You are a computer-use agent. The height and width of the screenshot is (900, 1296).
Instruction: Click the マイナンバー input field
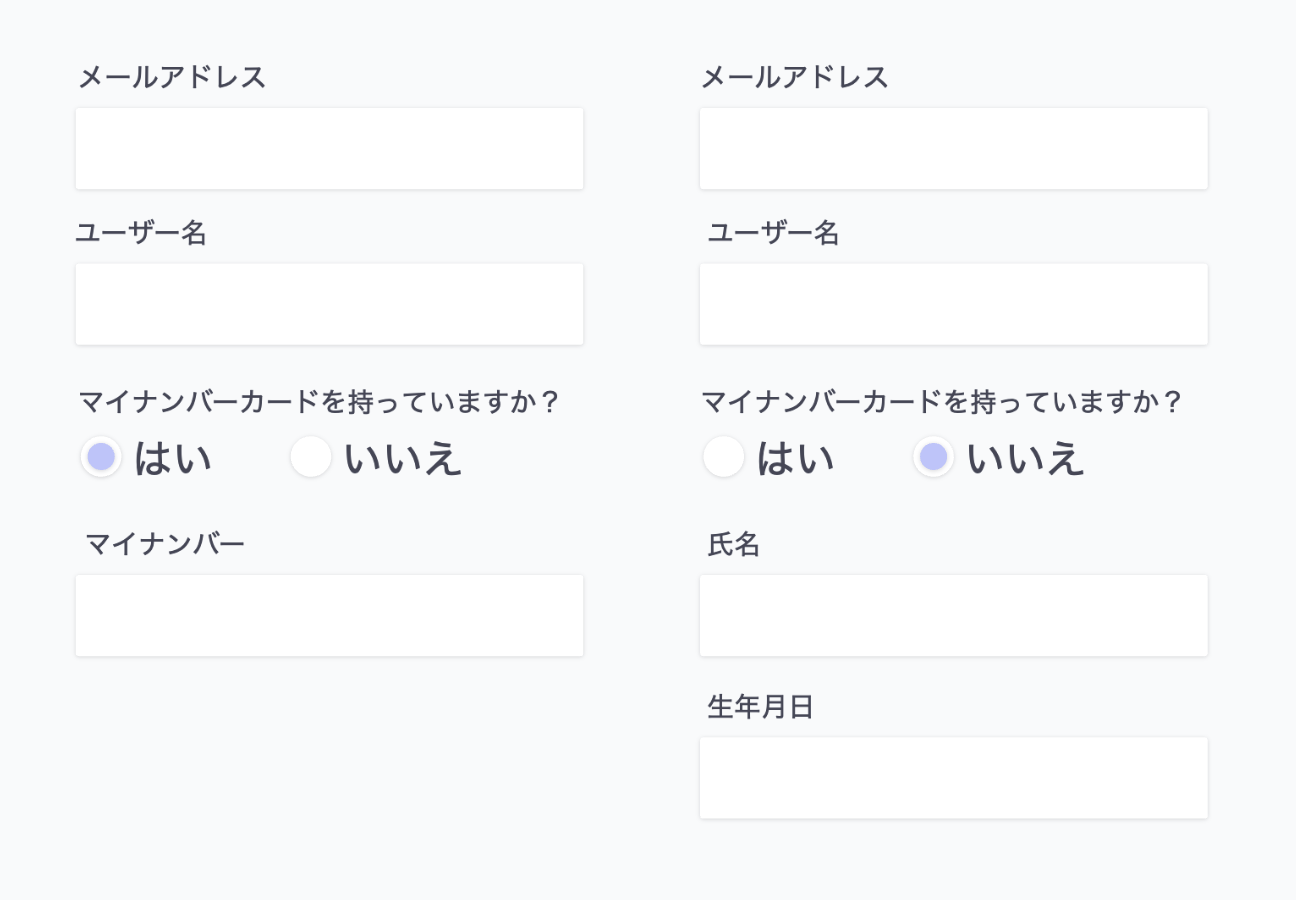pos(329,615)
